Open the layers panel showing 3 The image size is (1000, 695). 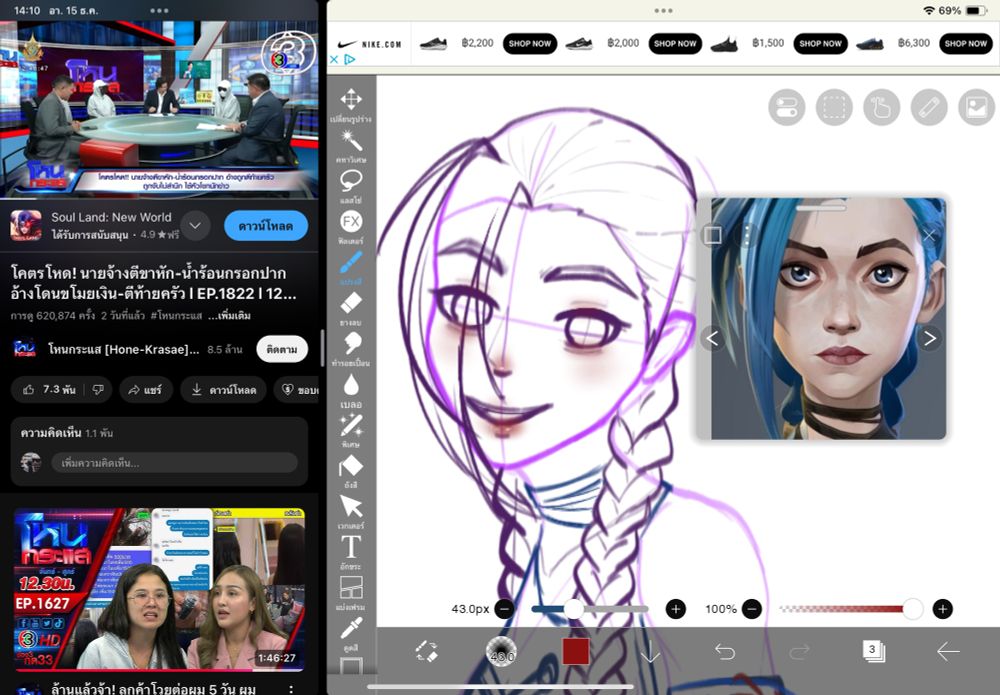click(872, 651)
